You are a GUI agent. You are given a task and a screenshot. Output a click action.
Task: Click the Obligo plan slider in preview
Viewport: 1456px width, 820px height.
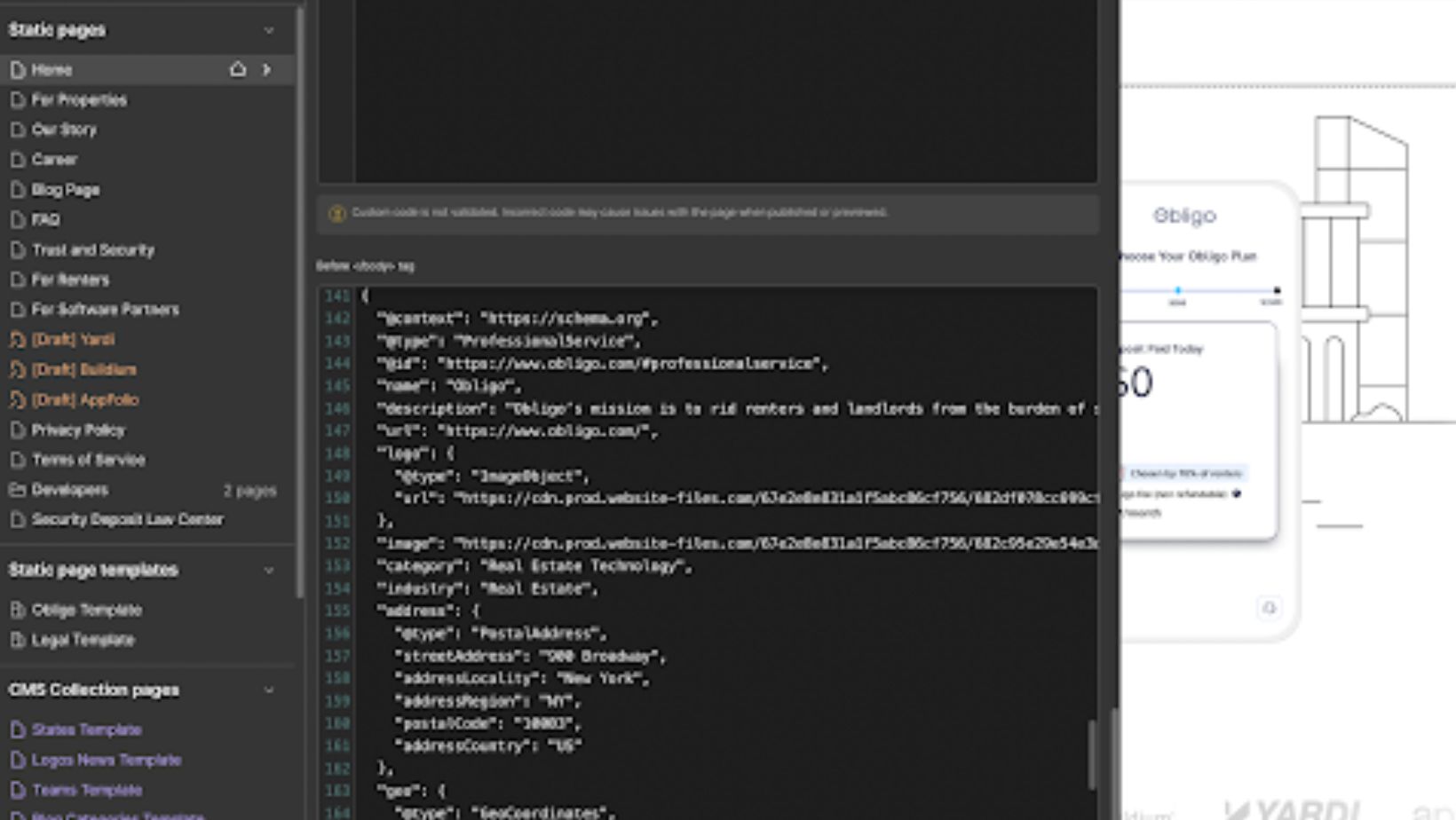[x=1199, y=290]
